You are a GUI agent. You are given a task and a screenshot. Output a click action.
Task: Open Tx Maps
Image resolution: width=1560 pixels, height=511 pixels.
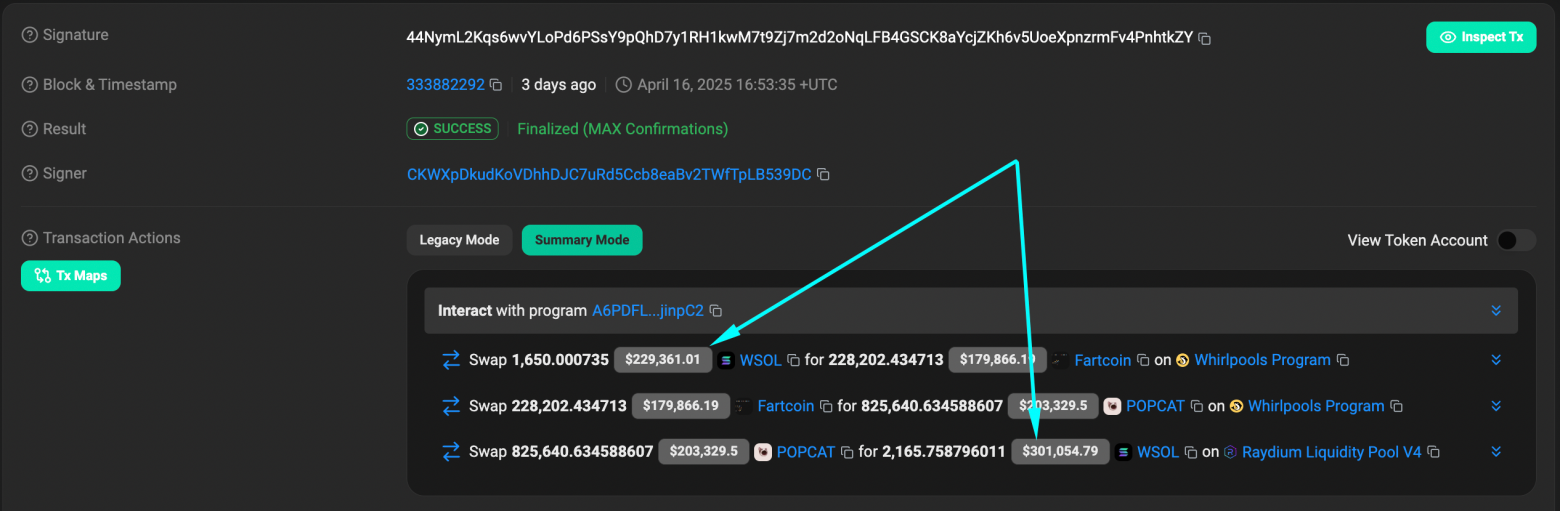[70, 276]
